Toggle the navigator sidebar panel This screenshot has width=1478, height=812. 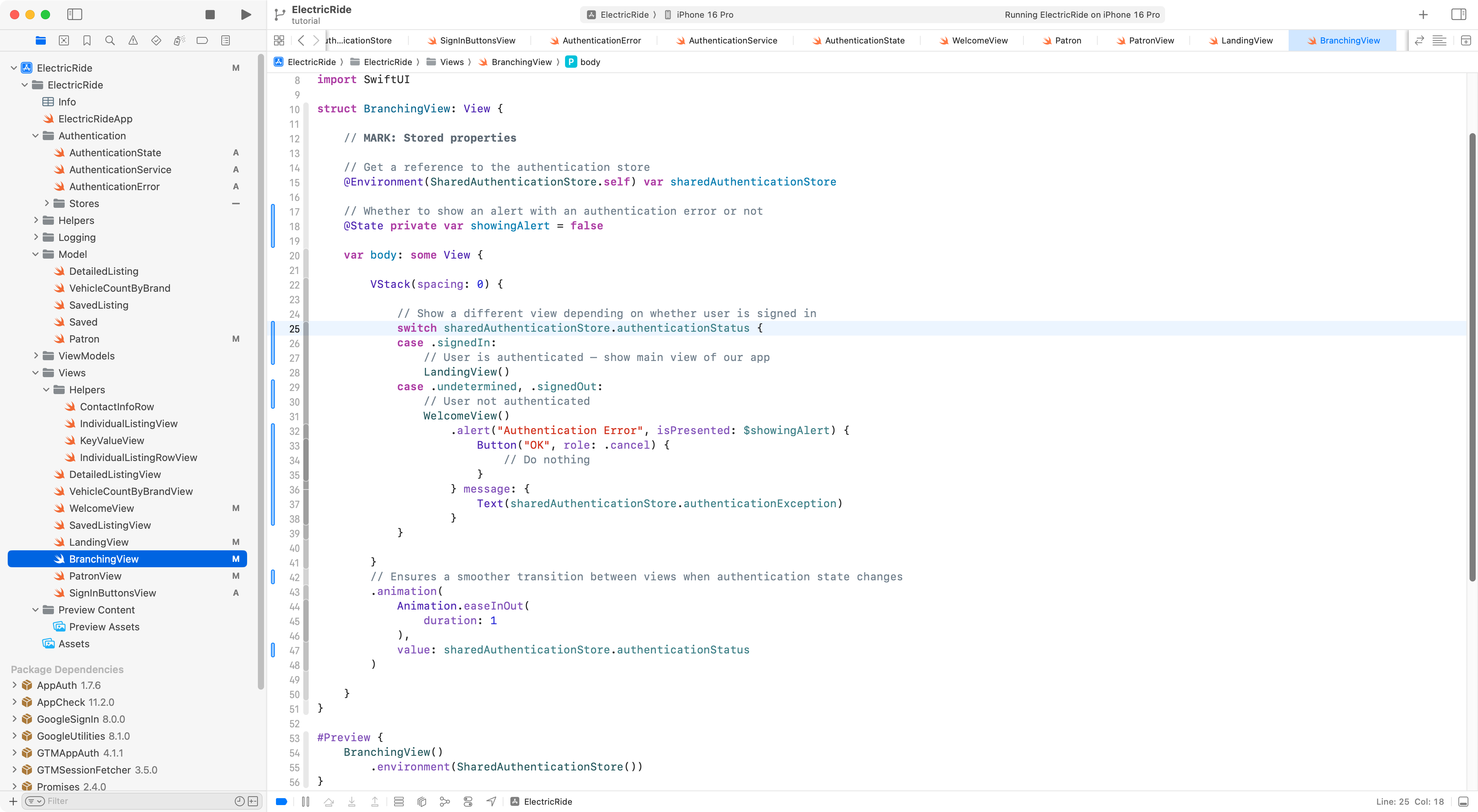pos(75,15)
